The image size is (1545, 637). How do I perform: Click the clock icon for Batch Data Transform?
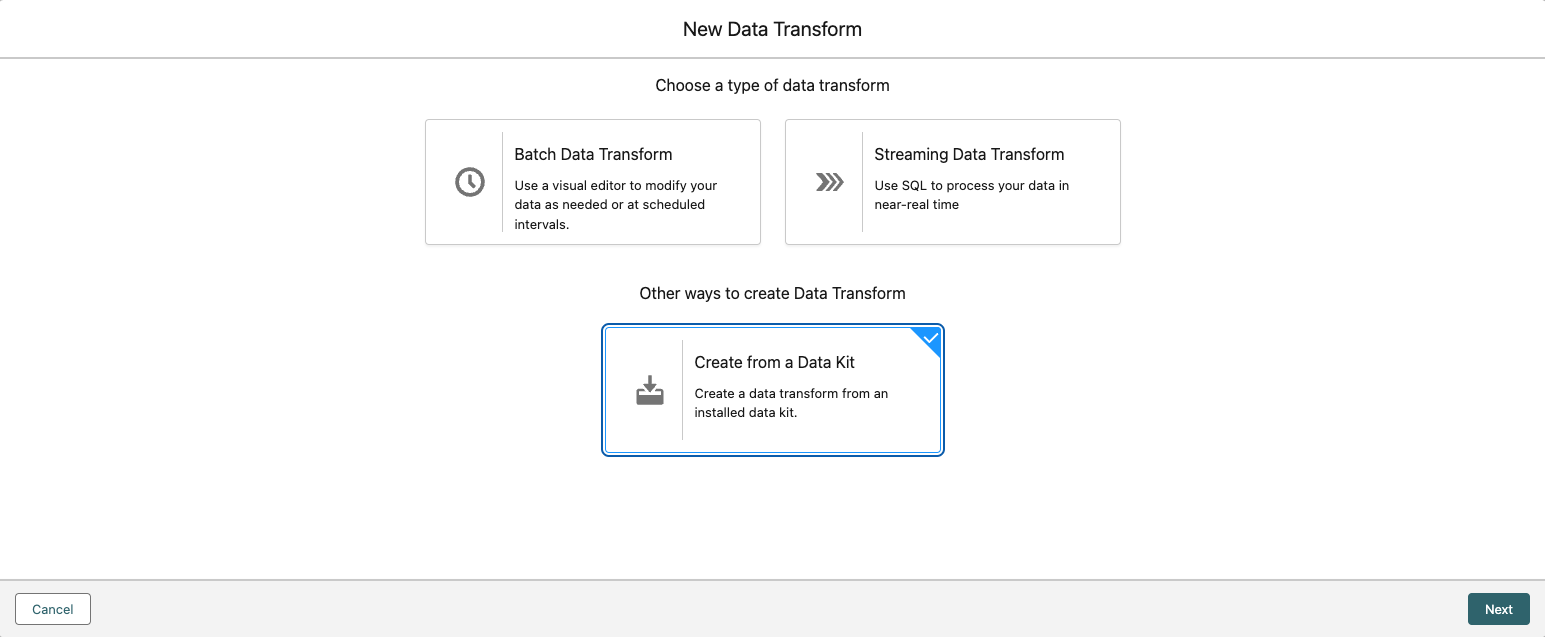(x=470, y=182)
